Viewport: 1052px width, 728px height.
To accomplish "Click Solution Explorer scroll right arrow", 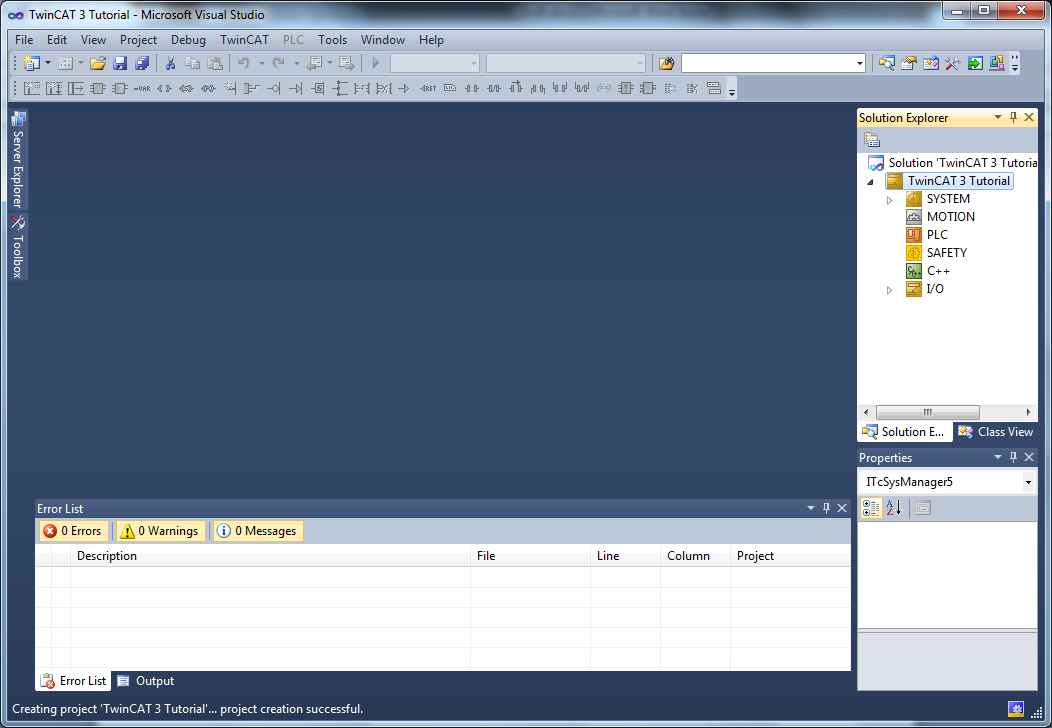I will pos(1029,412).
